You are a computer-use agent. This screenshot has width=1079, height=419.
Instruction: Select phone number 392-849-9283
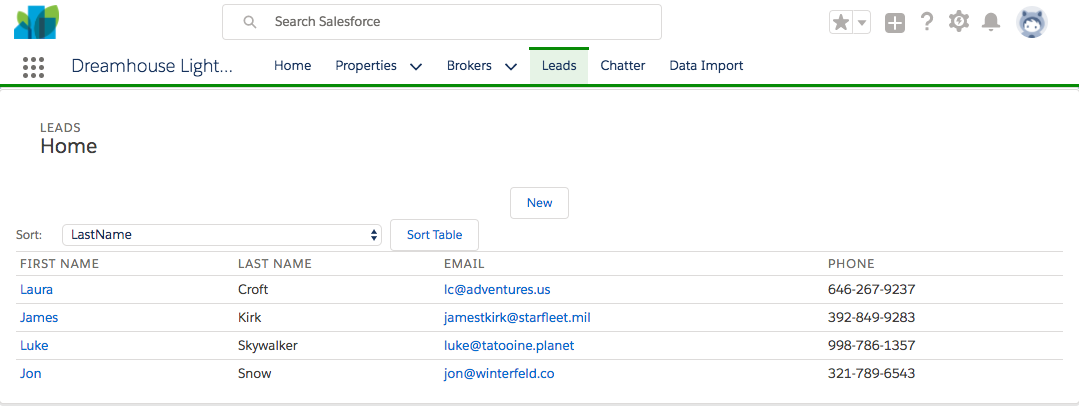(871, 318)
